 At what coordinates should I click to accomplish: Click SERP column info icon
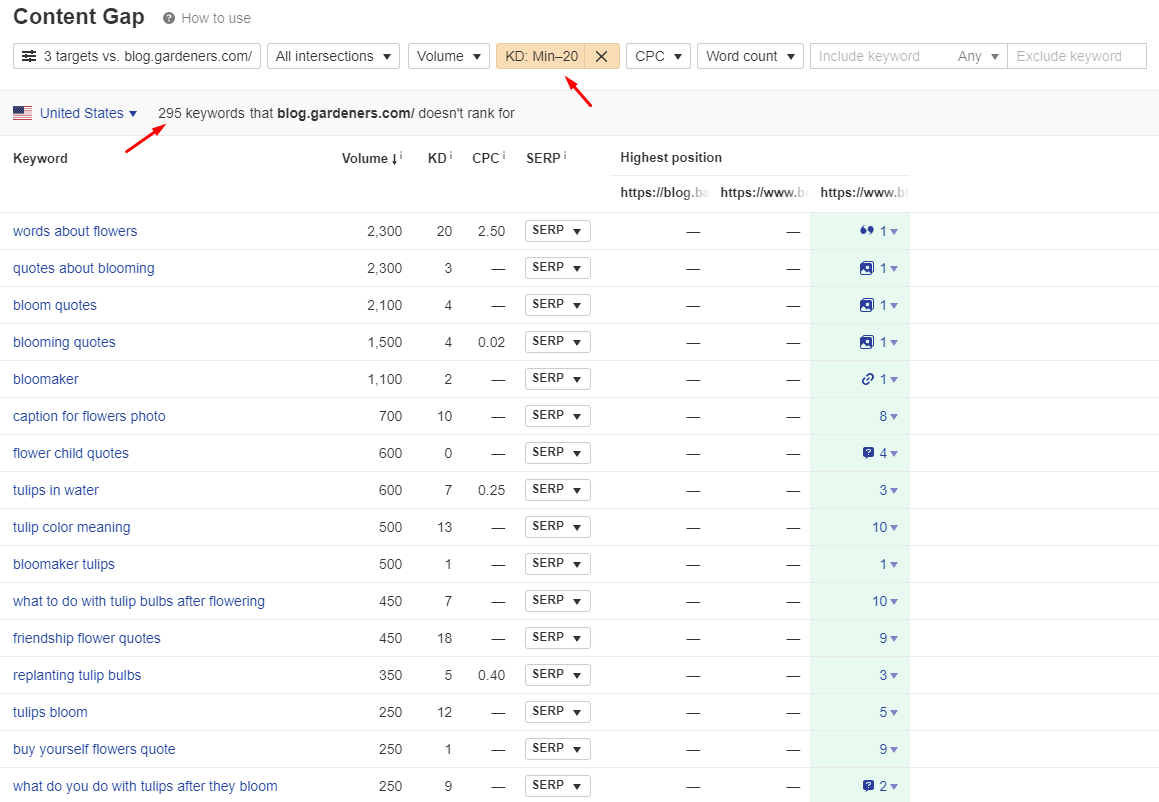[x=565, y=155]
